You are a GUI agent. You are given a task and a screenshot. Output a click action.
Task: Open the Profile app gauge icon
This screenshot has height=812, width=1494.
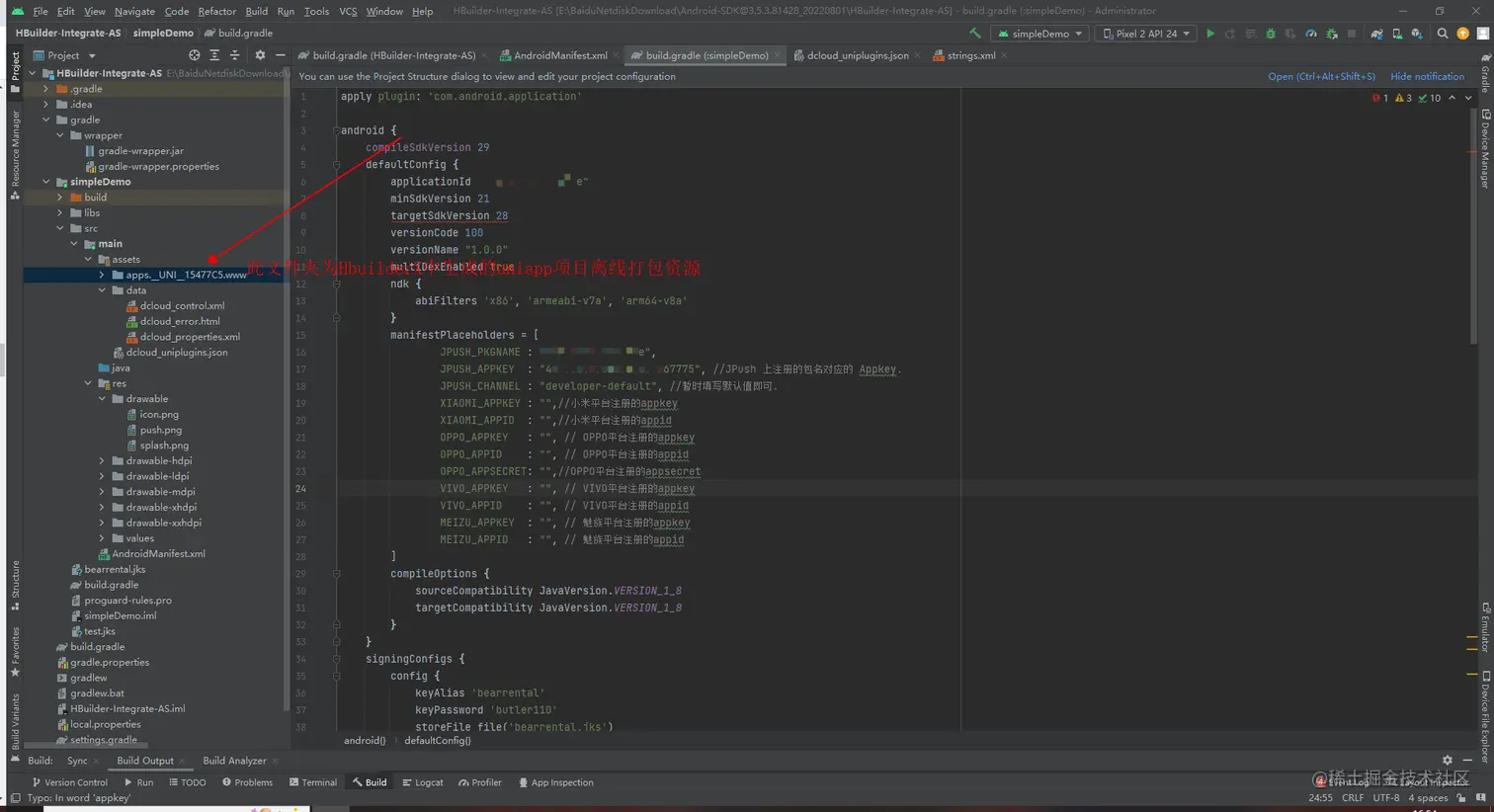(1311, 34)
